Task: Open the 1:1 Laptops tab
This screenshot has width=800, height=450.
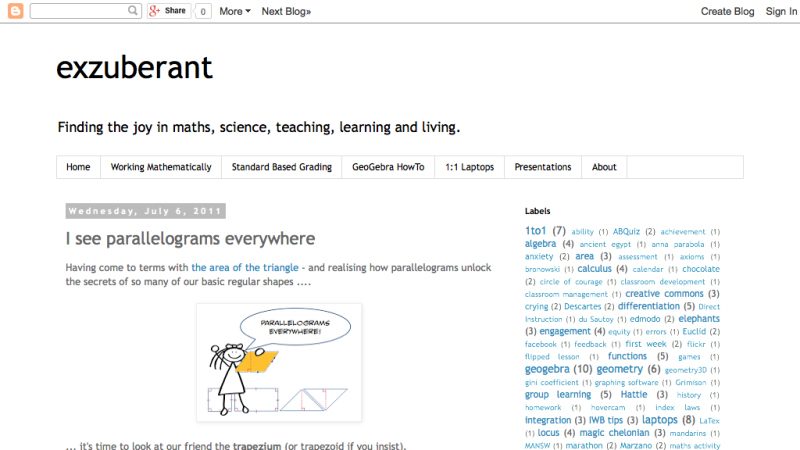Action: 469,167
